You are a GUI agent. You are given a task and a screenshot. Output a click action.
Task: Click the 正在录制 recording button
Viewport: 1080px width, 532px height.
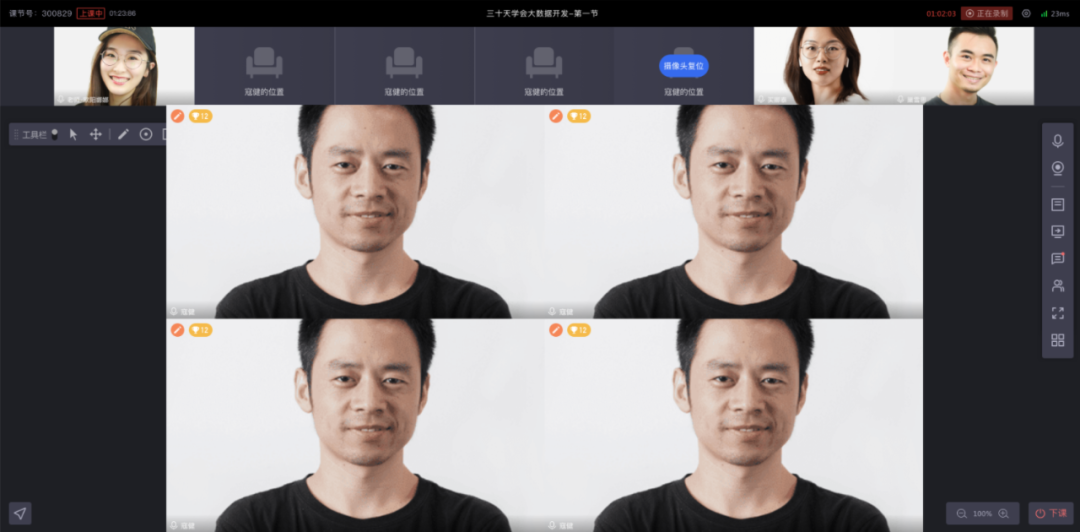(x=987, y=13)
